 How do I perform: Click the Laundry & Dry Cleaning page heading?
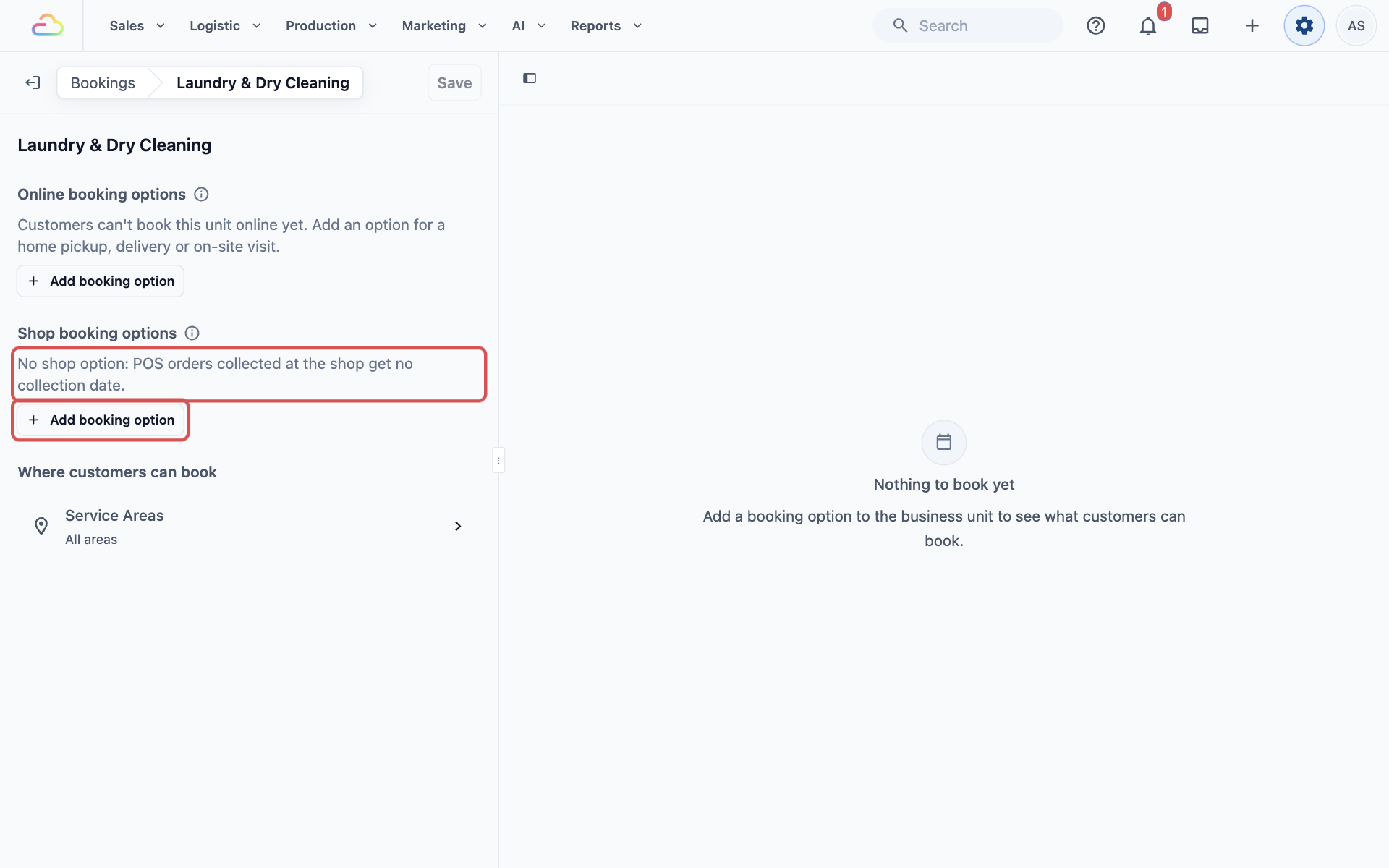click(114, 145)
